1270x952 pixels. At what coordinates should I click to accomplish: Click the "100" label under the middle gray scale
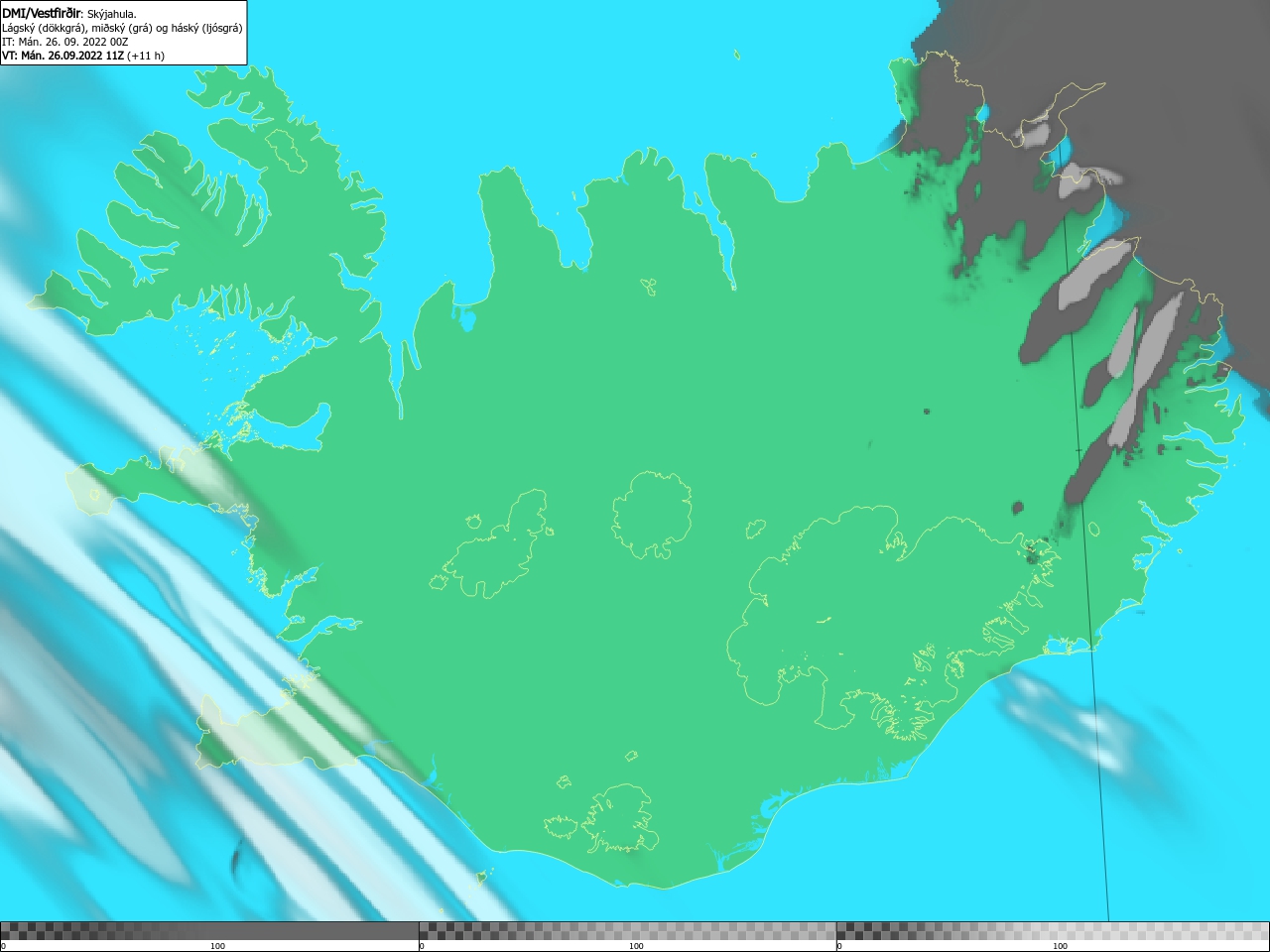coord(636,946)
